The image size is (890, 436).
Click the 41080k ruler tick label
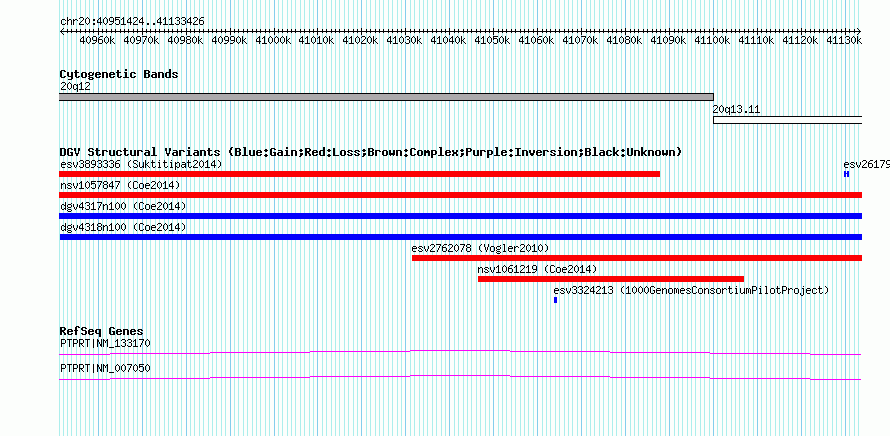pyautogui.click(x=624, y=41)
